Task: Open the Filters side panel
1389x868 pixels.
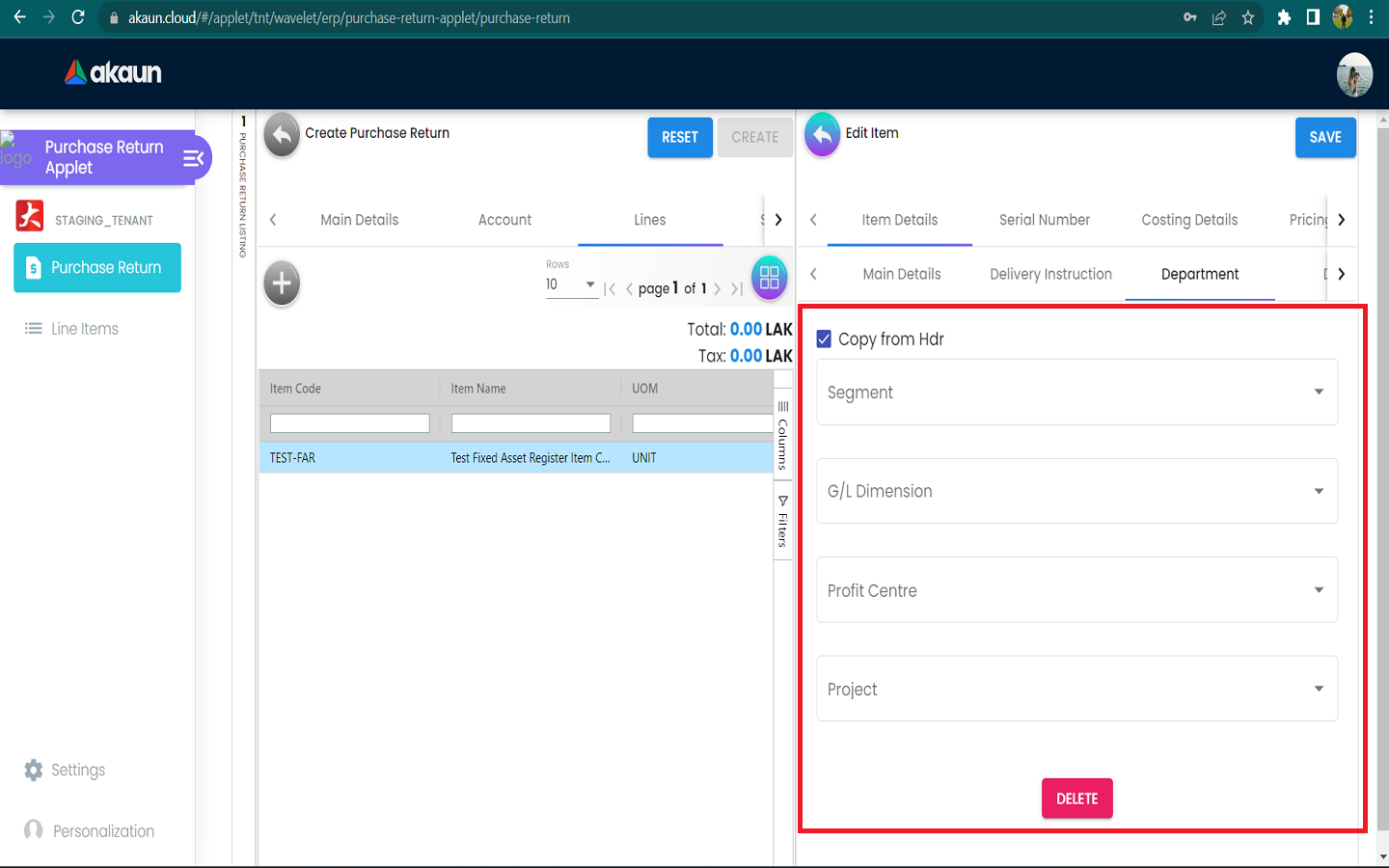Action: (783, 522)
